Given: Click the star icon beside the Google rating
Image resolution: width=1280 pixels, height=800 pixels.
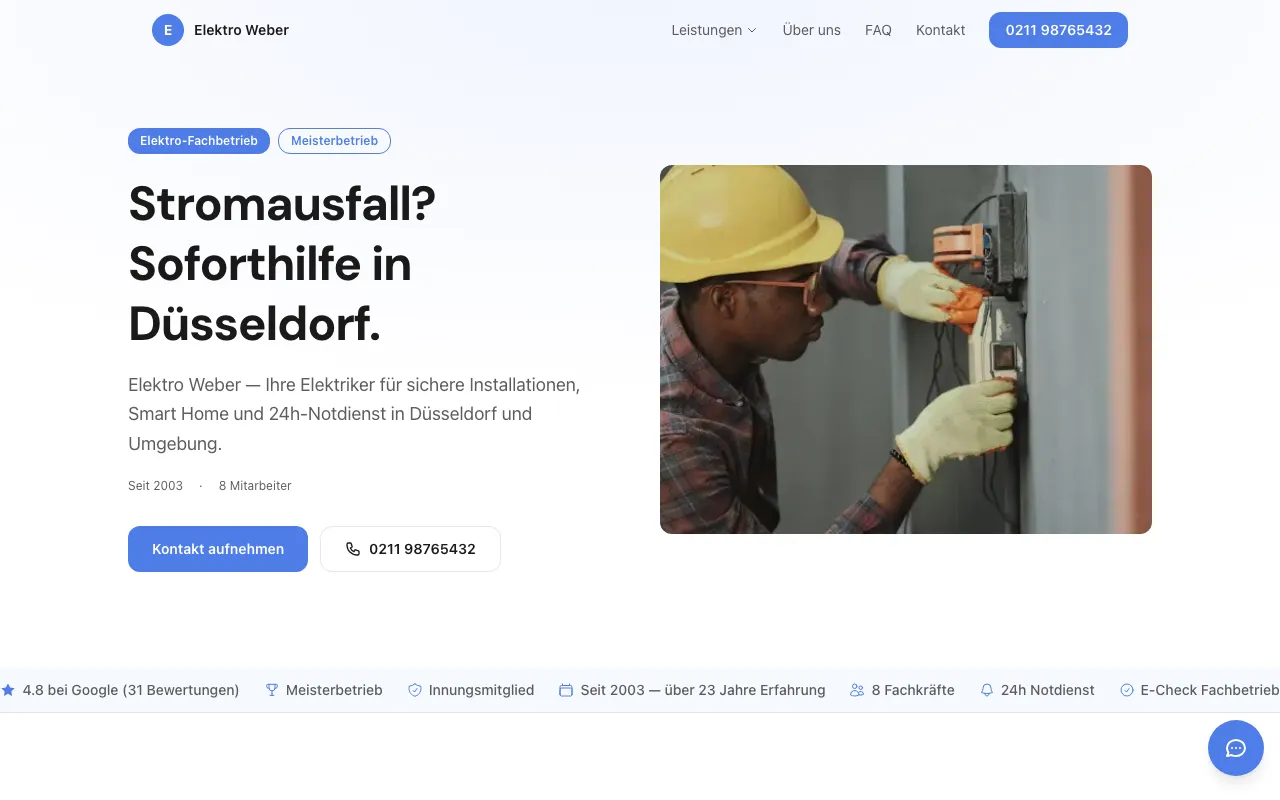Looking at the screenshot, I should pos(8,689).
